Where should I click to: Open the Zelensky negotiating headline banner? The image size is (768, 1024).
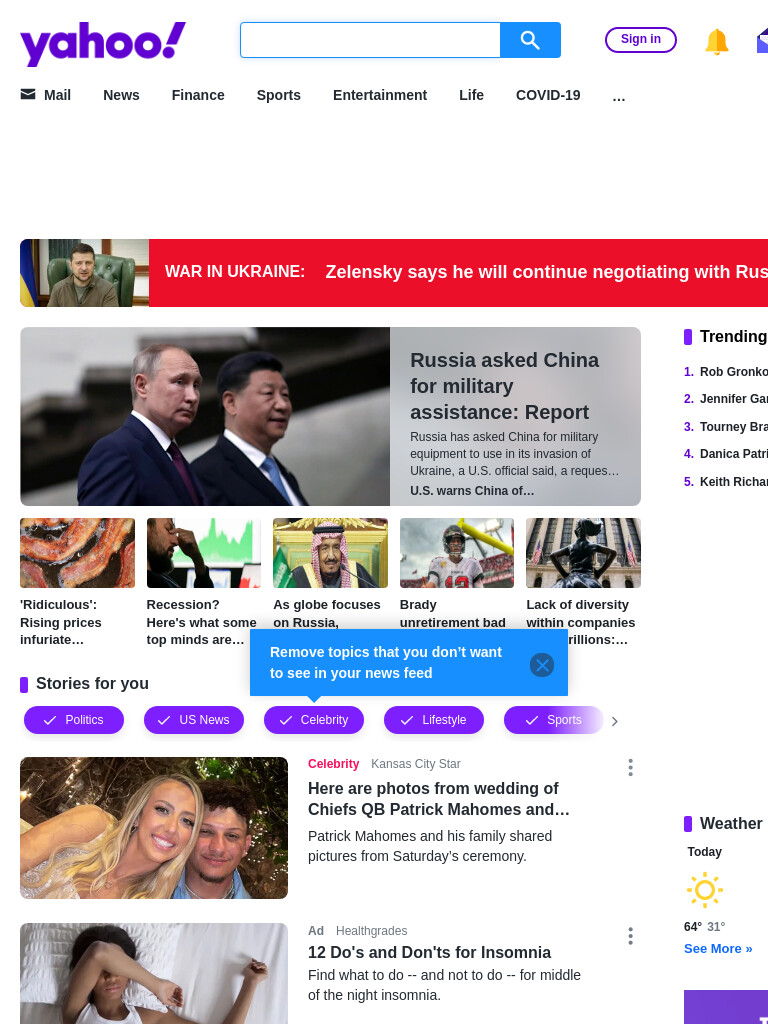547,272
